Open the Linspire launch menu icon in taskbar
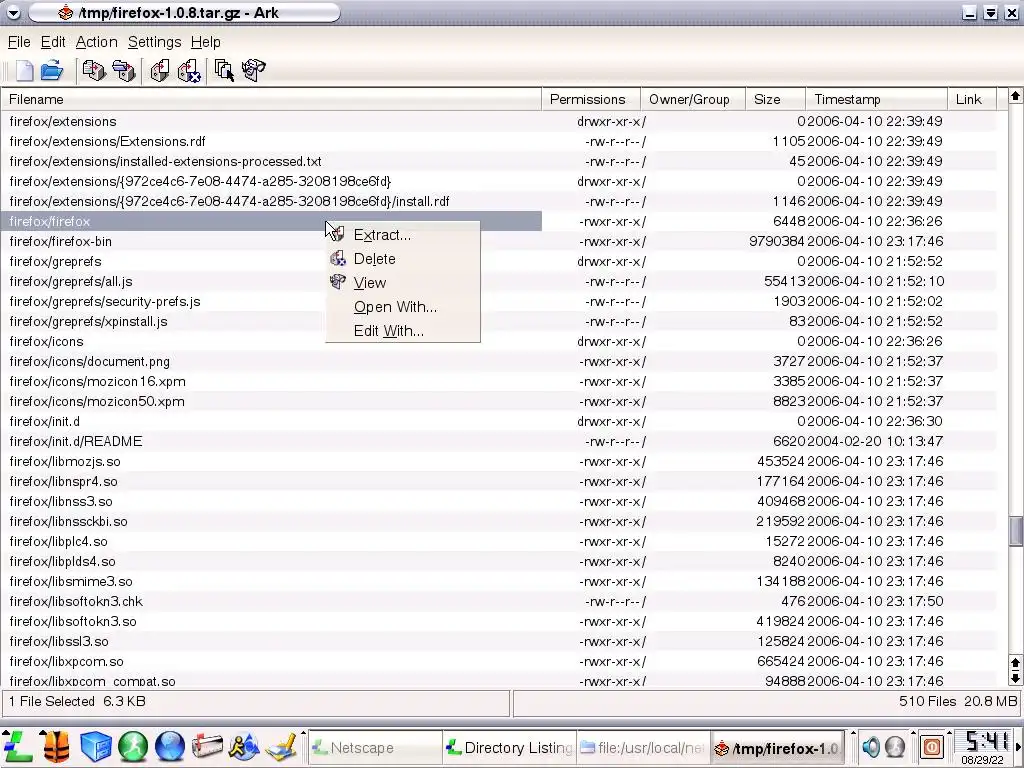The width and height of the screenshot is (1024, 768). coord(18,746)
